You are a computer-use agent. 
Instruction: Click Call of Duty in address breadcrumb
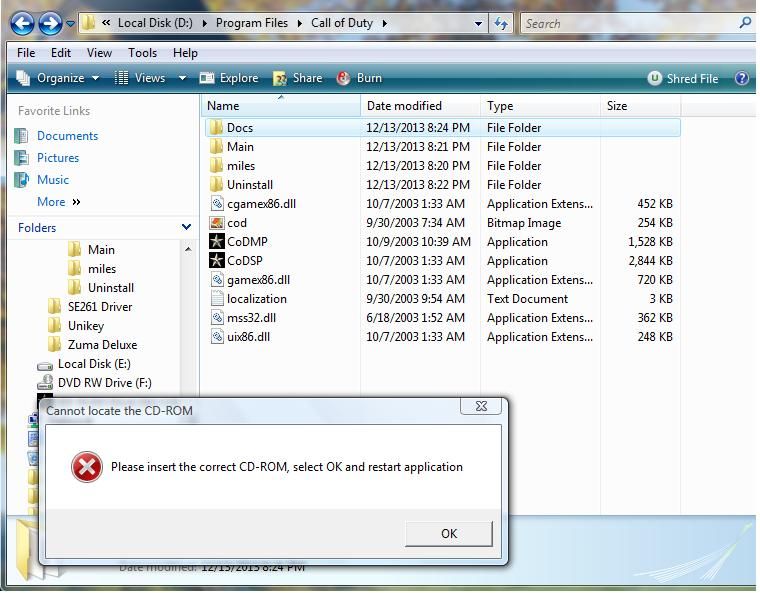coord(342,23)
